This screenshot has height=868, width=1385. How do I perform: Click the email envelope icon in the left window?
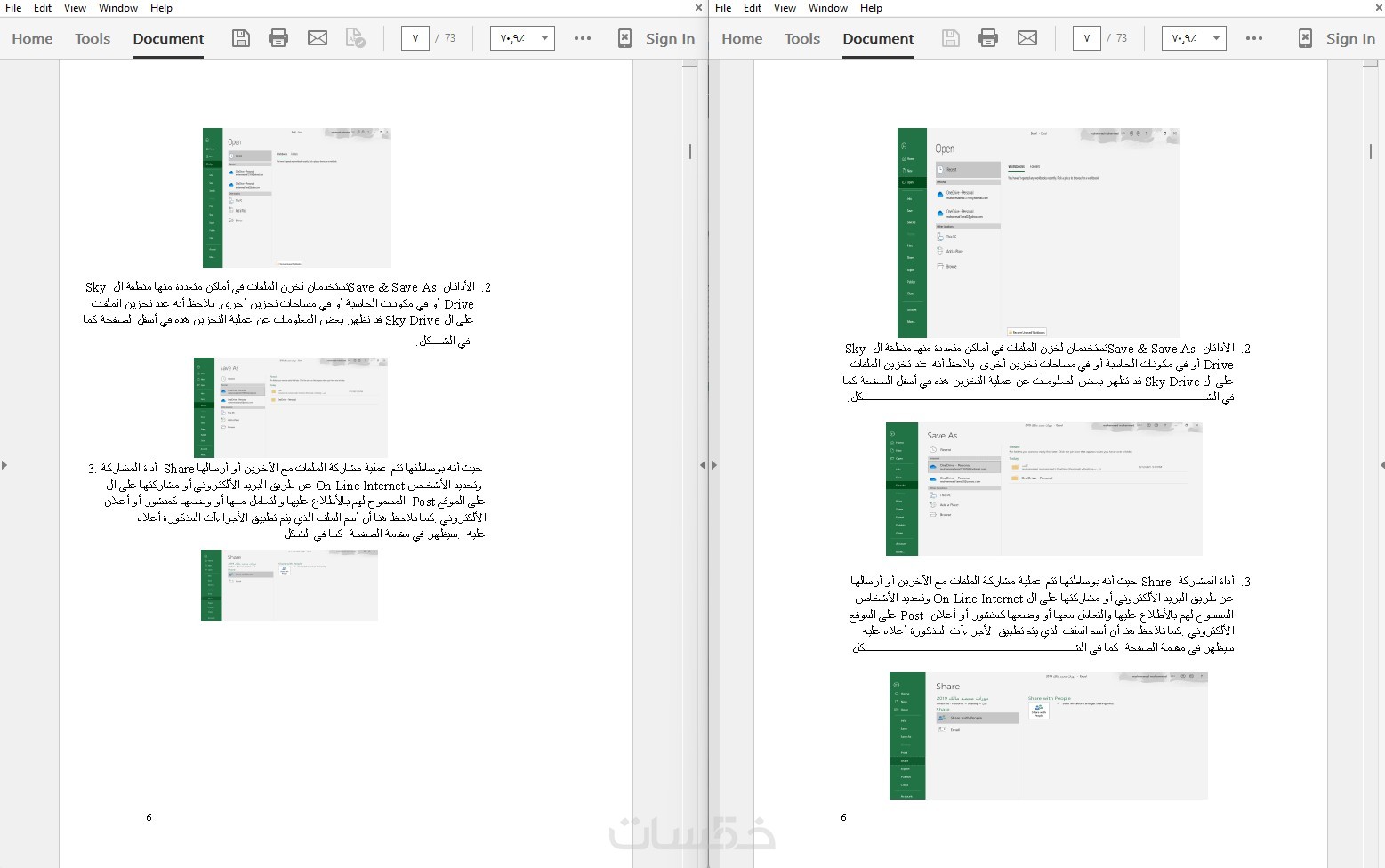pos(318,38)
